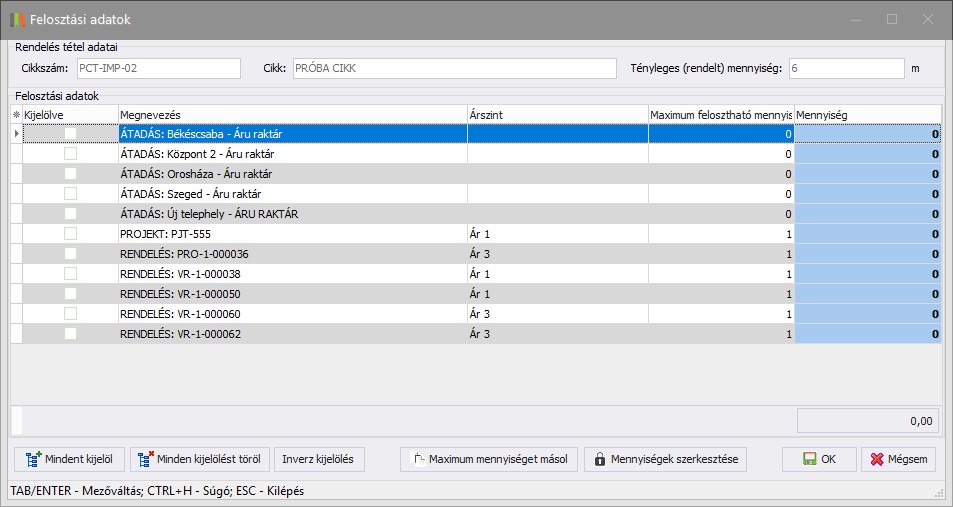
Task: Confirm with the OK save button
Action: point(818,459)
